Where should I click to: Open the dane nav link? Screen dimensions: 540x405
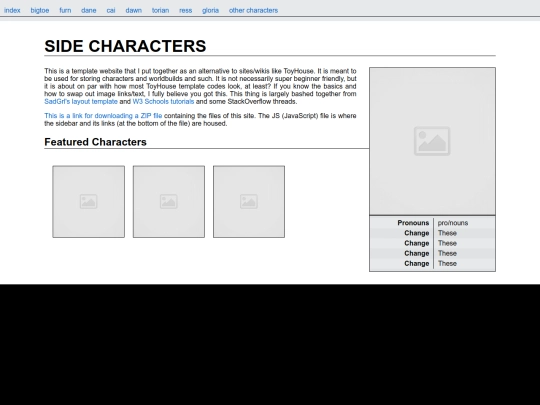89,10
